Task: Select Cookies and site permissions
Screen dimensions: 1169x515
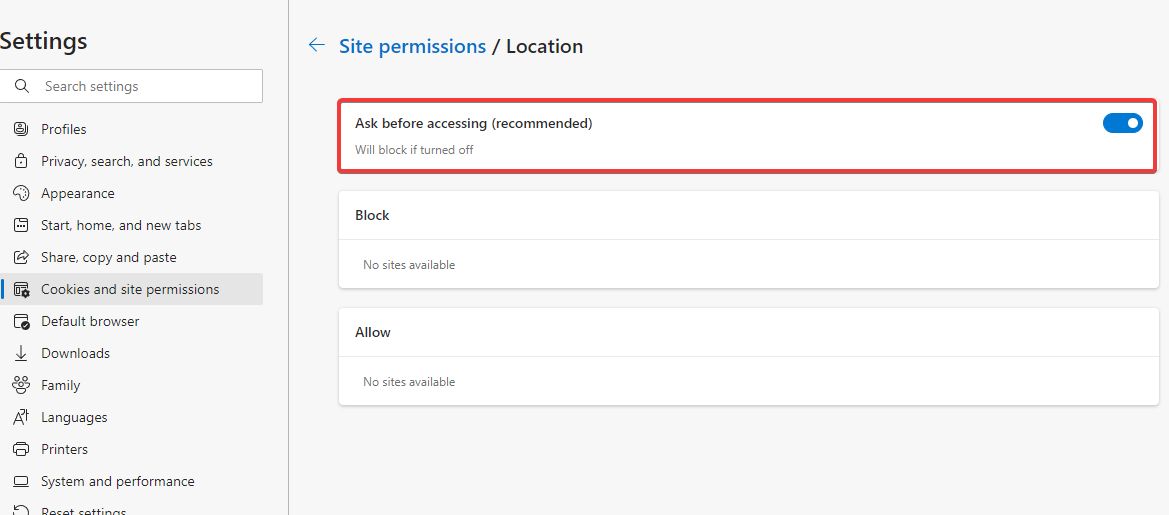Action: 131,289
